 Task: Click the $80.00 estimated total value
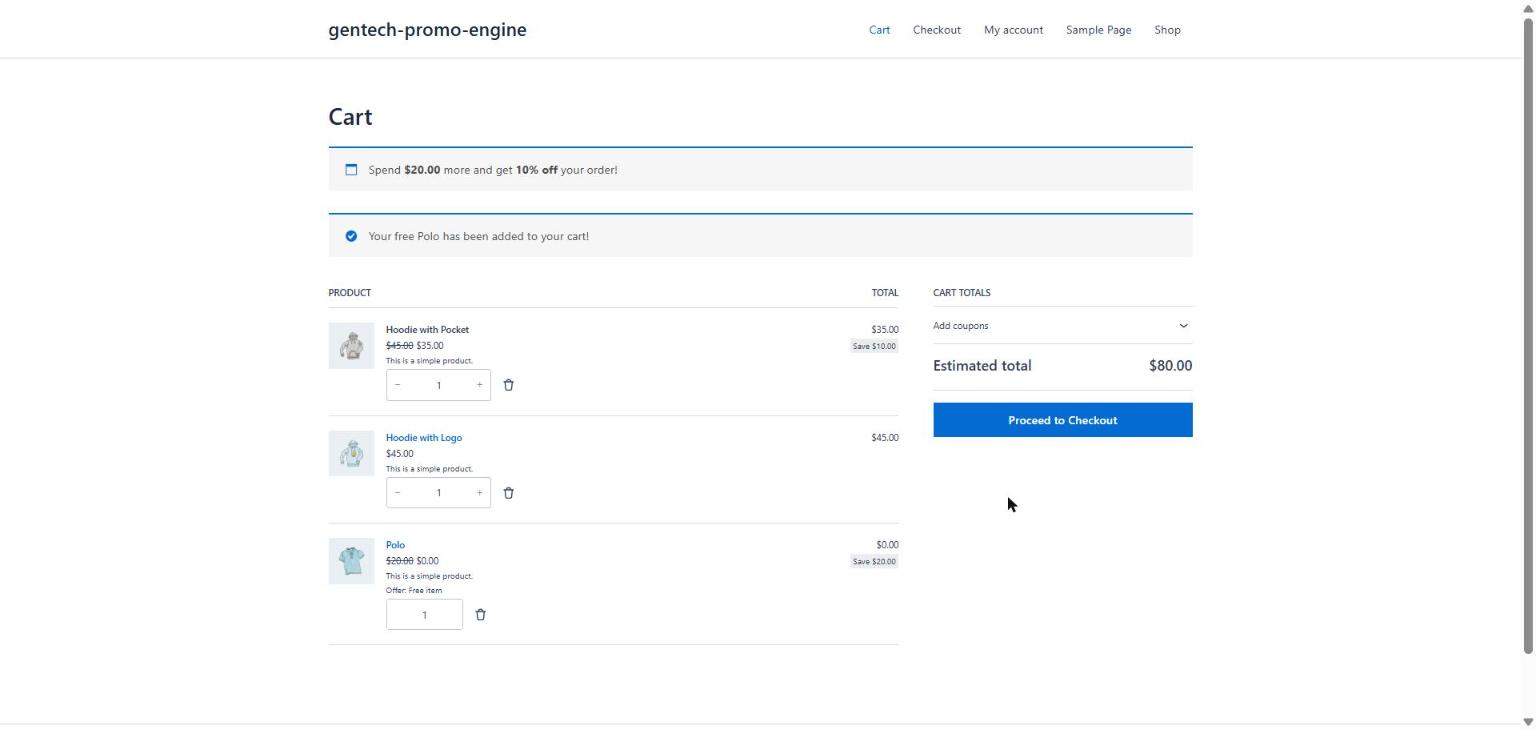1170,366
